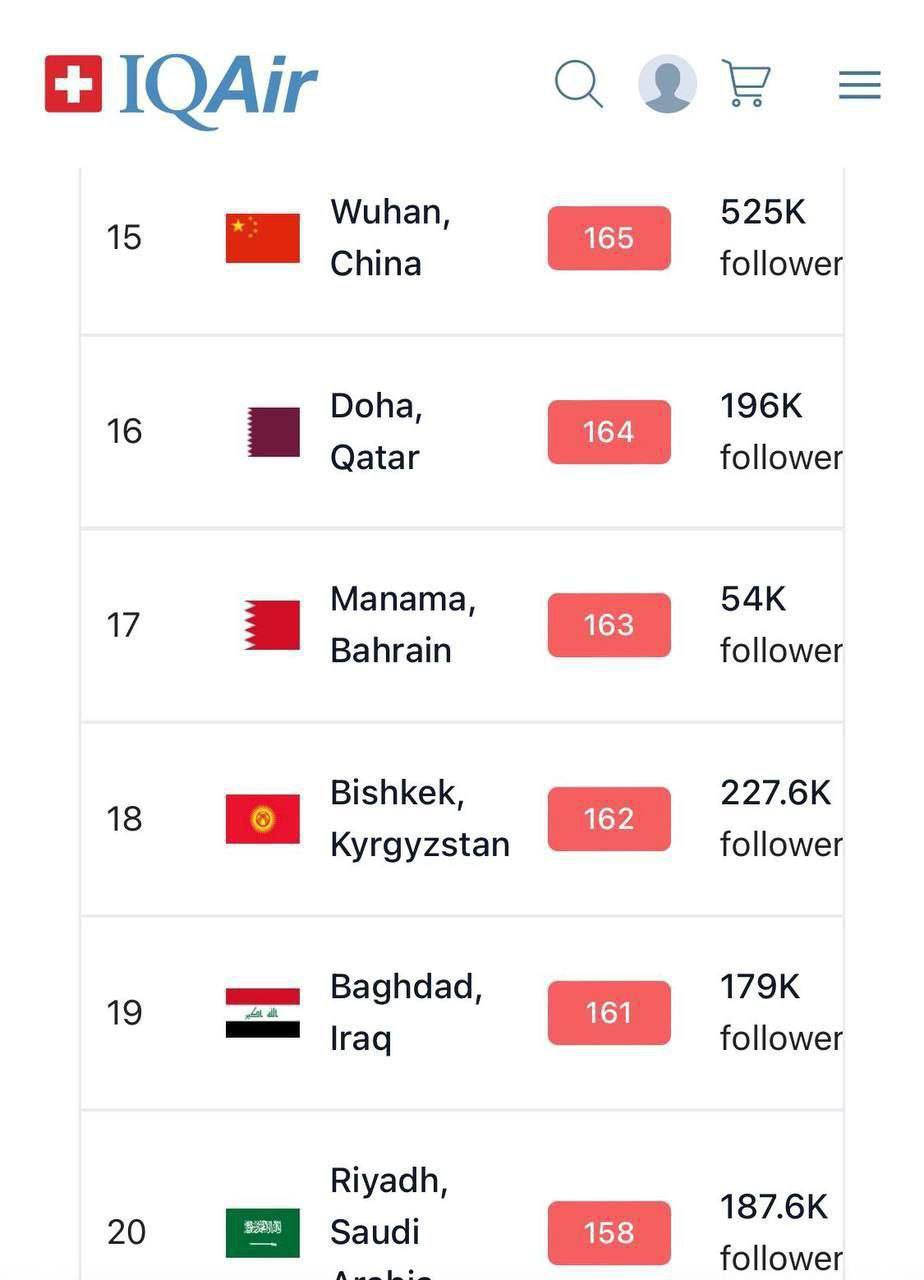The width and height of the screenshot is (924, 1280).
Task: Open the hamburger navigation menu
Action: point(858,84)
